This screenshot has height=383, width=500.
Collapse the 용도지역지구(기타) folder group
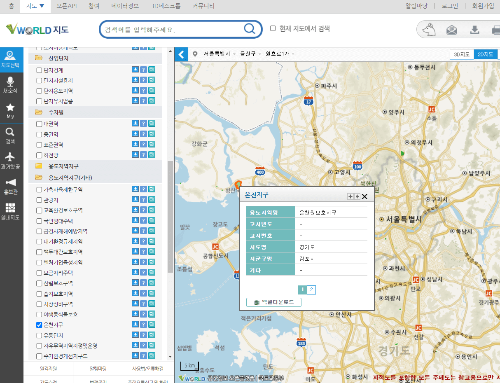pos(39,177)
